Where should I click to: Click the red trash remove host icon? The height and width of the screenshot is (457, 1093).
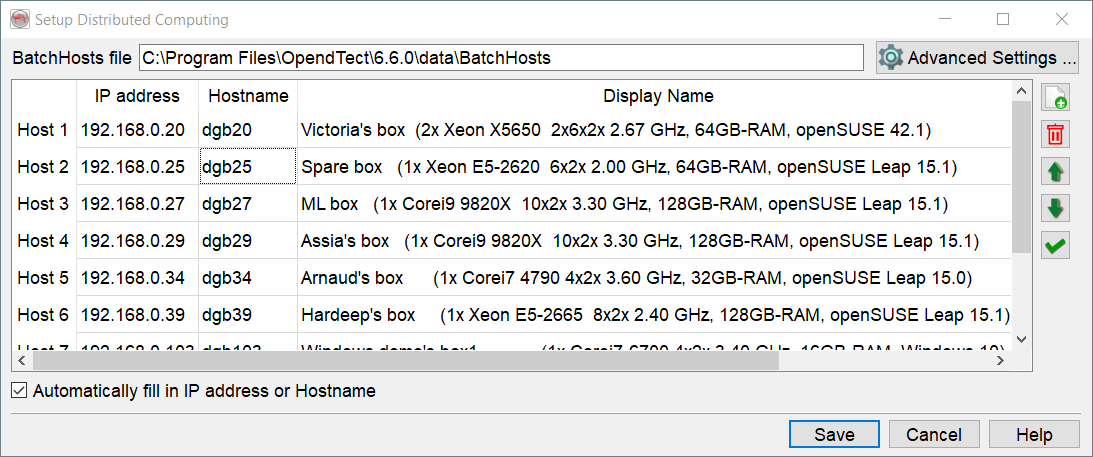click(1055, 135)
